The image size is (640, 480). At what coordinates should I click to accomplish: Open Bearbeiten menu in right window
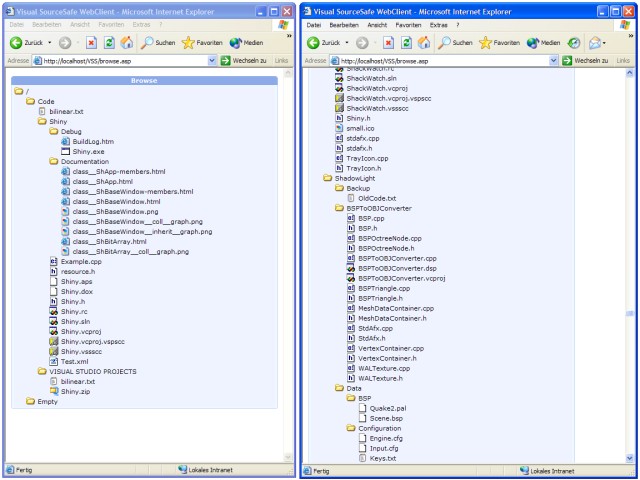(x=344, y=25)
